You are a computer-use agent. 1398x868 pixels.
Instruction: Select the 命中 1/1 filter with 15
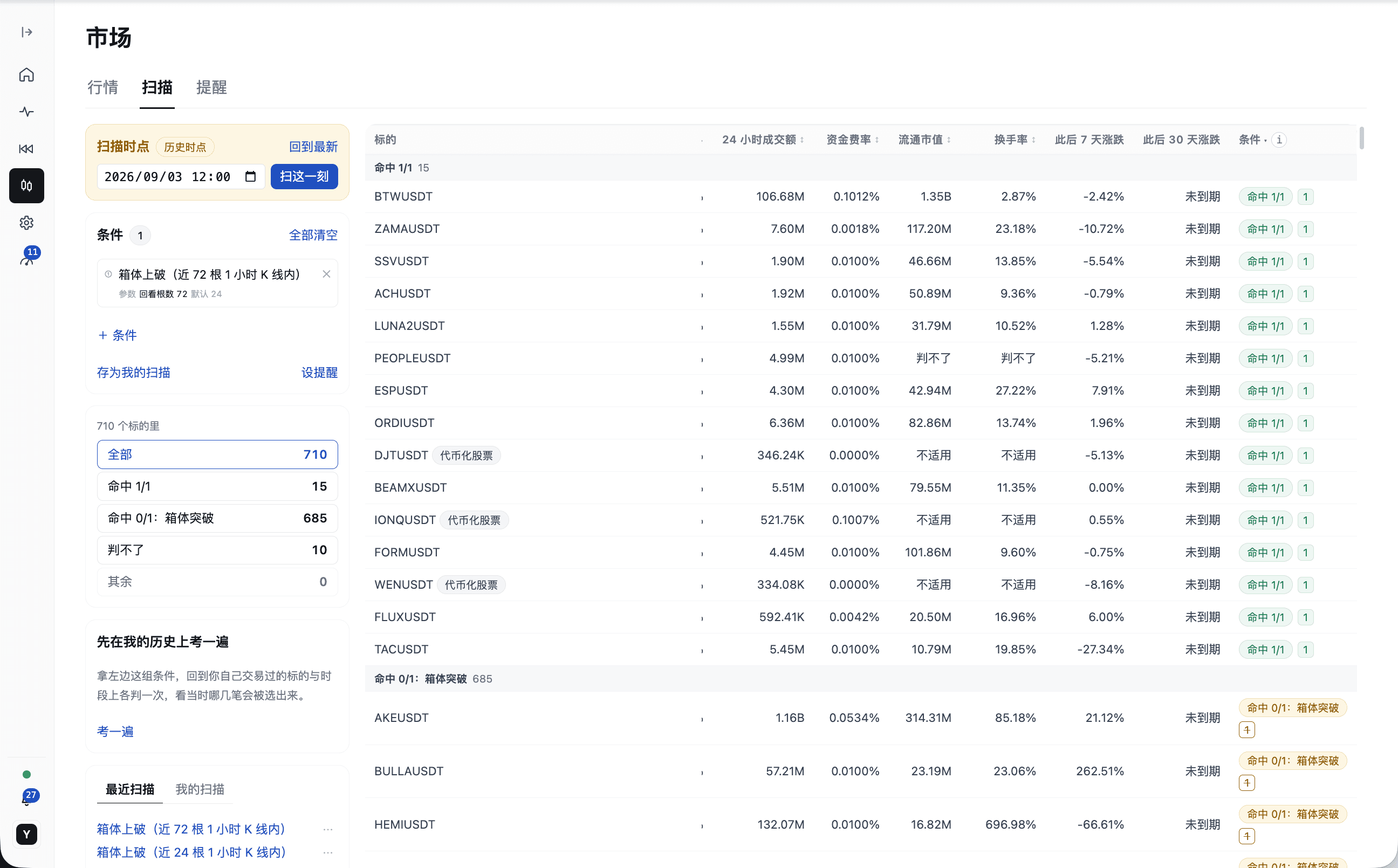217,486
